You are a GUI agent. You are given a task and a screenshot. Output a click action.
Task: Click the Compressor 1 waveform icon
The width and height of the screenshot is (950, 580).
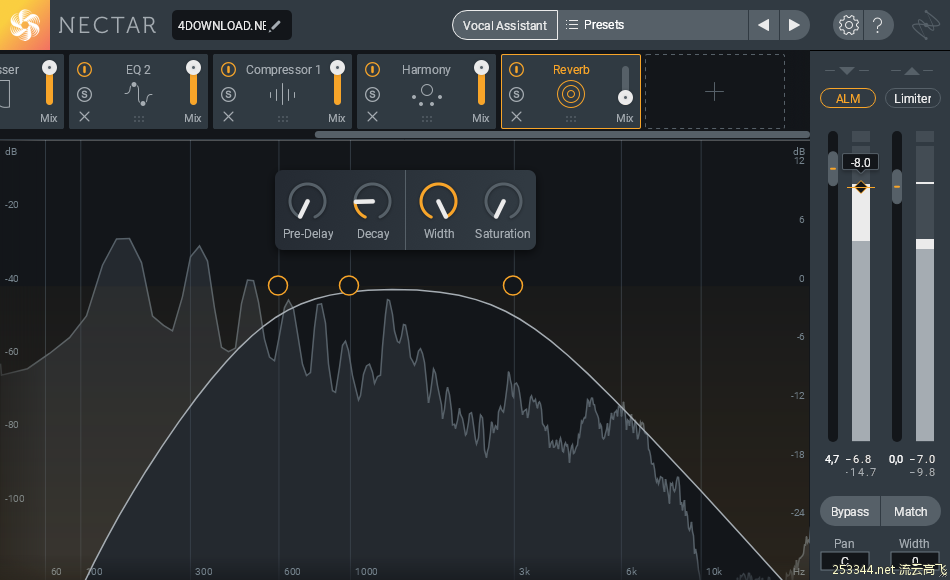(x=282, y=95)
